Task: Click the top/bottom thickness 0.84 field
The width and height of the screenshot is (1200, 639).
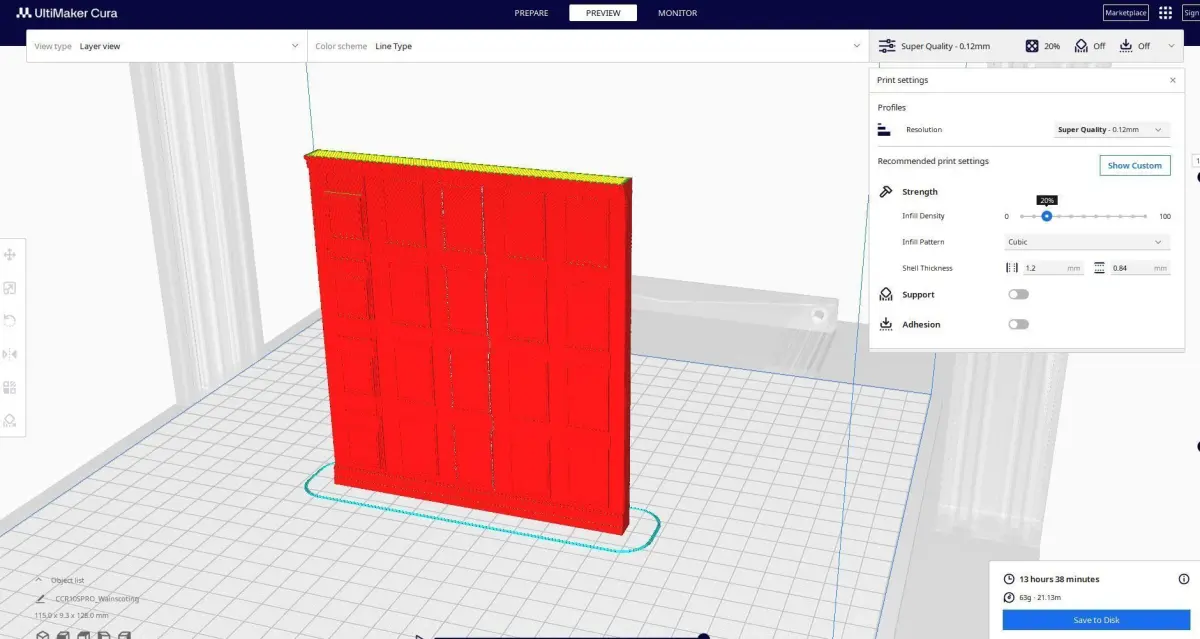Action: click(1140, 268)
